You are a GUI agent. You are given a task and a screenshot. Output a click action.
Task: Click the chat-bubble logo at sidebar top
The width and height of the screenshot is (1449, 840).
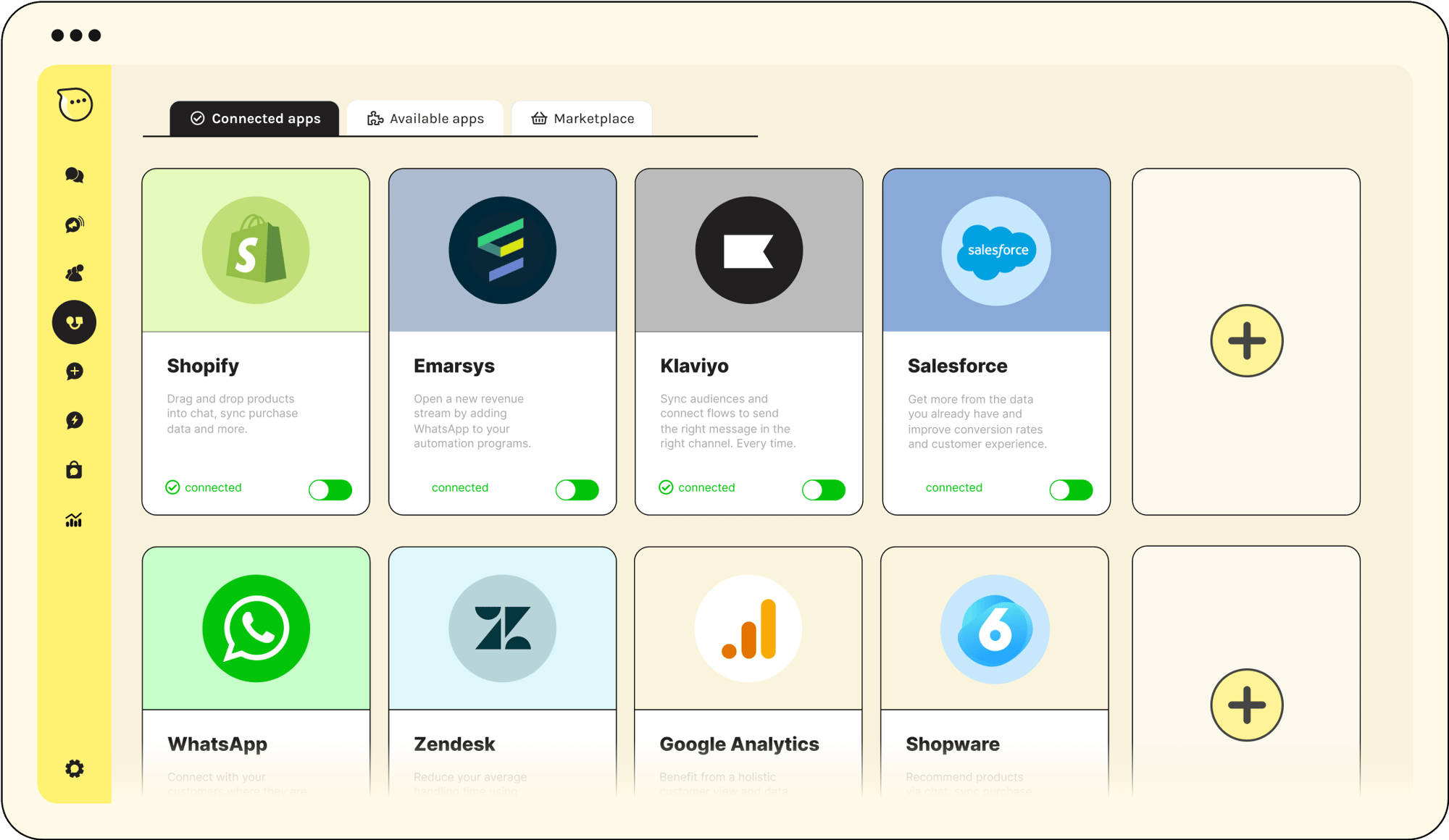75,104
